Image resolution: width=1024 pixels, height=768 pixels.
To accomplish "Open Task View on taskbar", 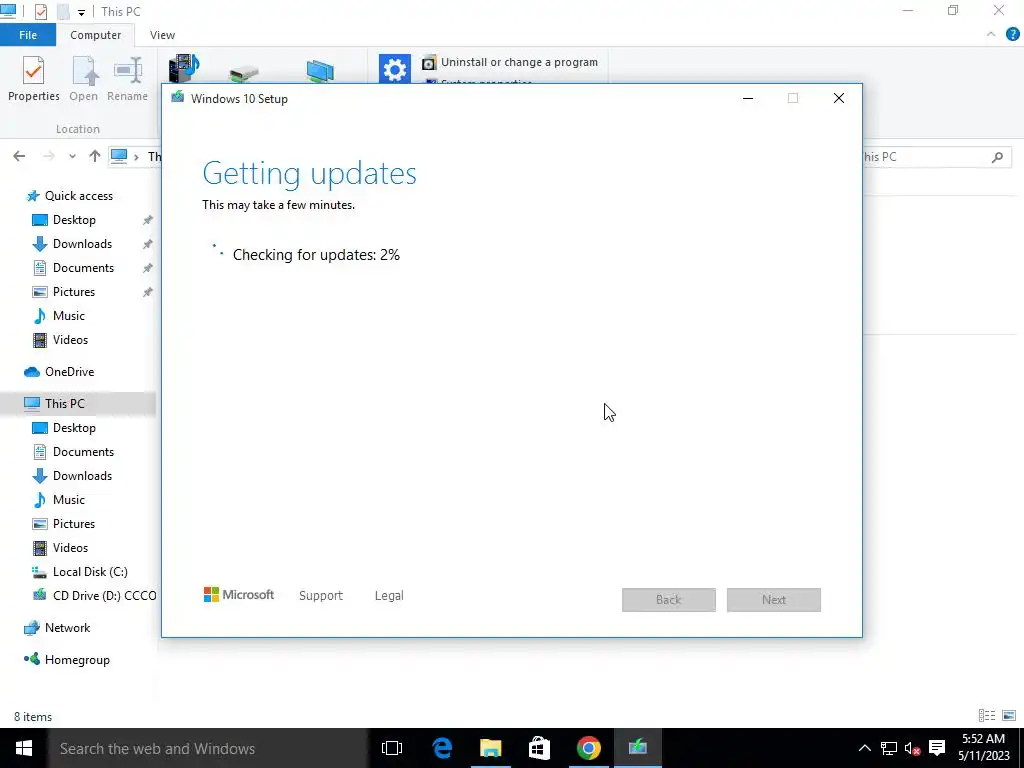I will pyautogui.click(x=392, y=748).
